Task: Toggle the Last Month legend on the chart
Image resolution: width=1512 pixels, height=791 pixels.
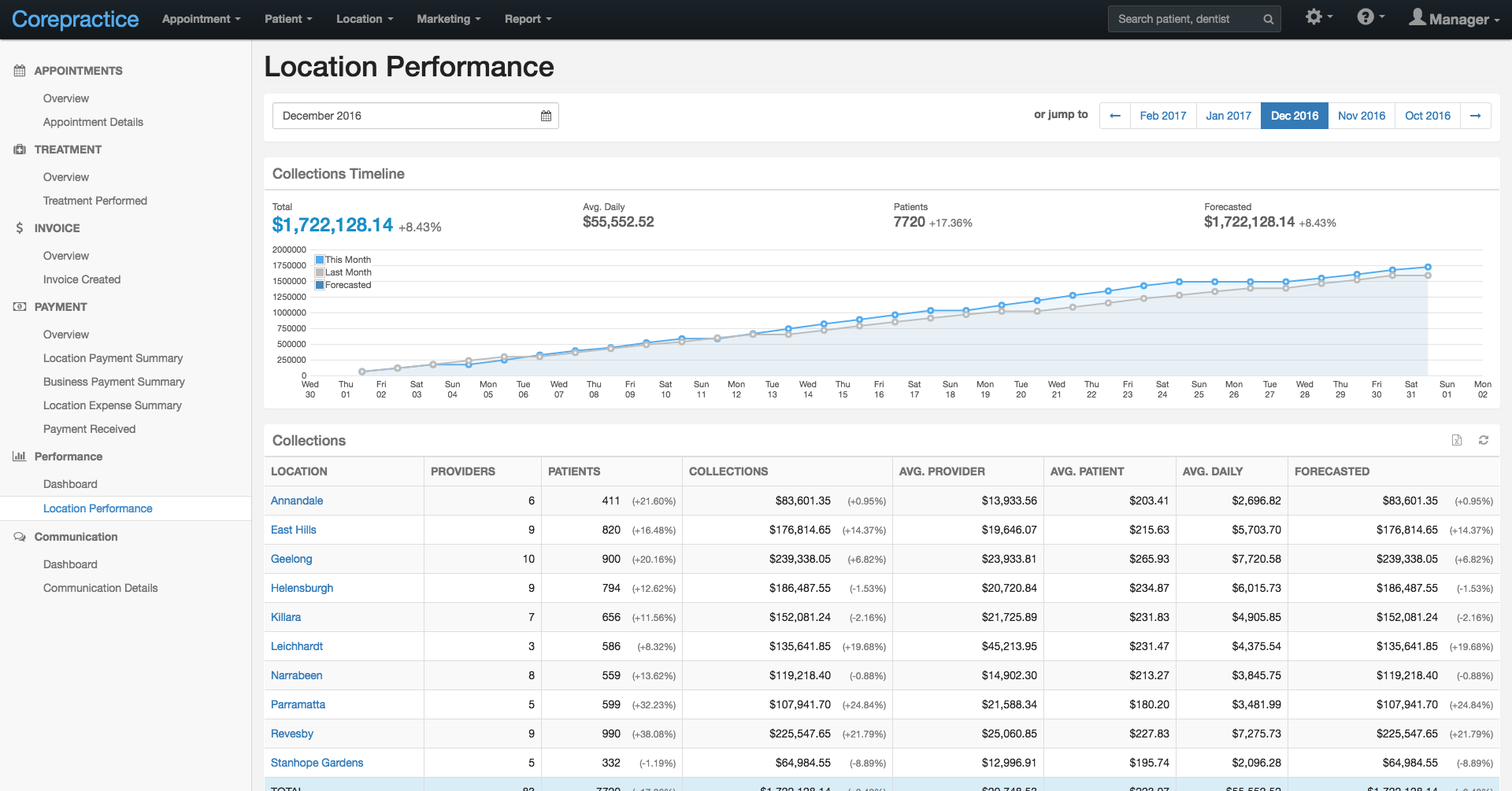Action: 343,272
